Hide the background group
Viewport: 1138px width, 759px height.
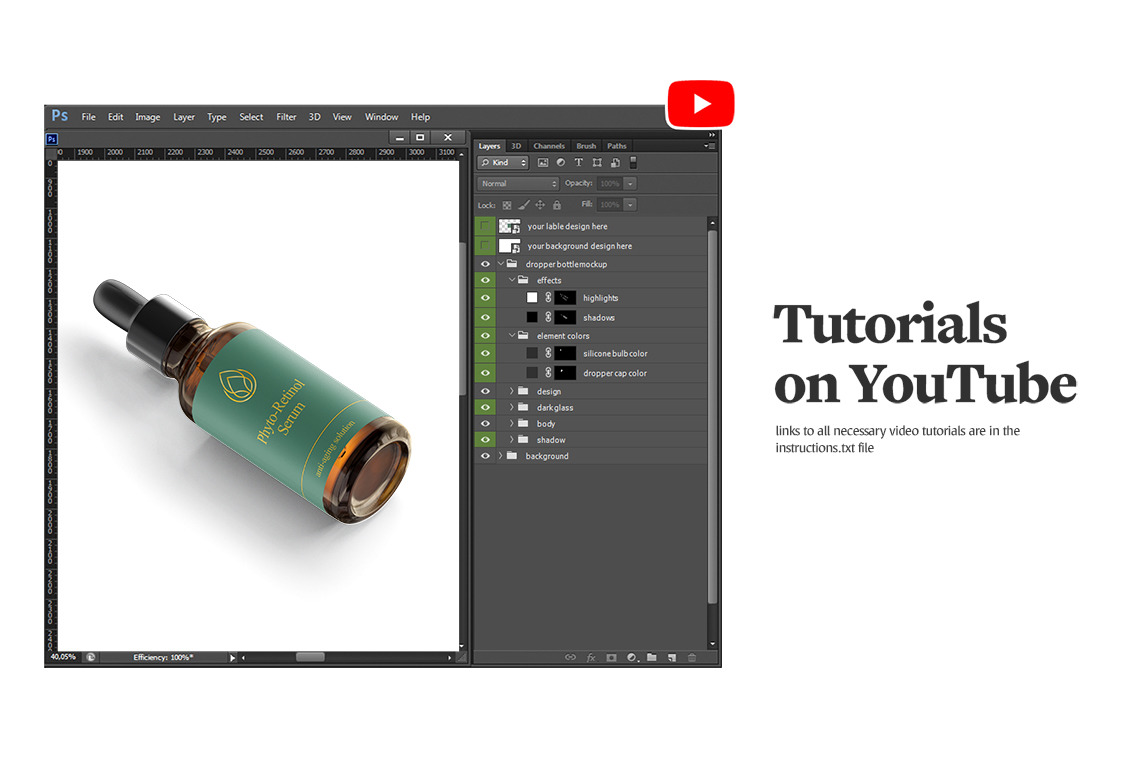pos(485,456)
